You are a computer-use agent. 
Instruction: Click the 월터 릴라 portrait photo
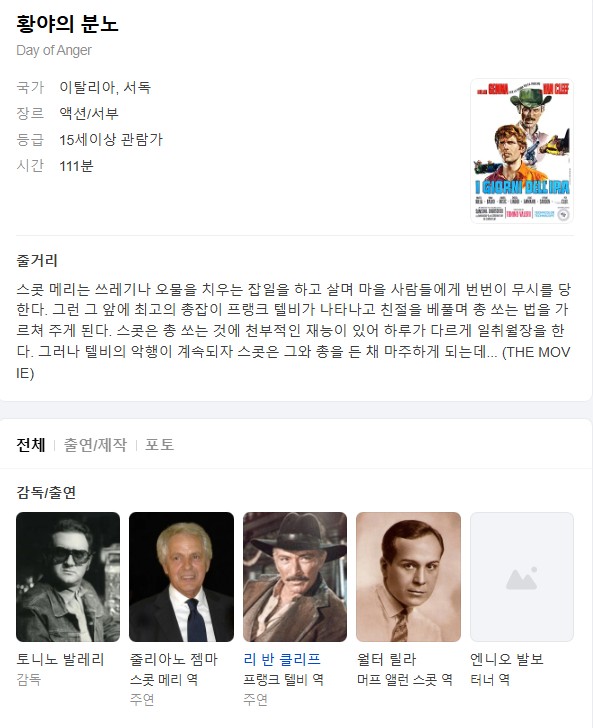[x=408, y=577]
